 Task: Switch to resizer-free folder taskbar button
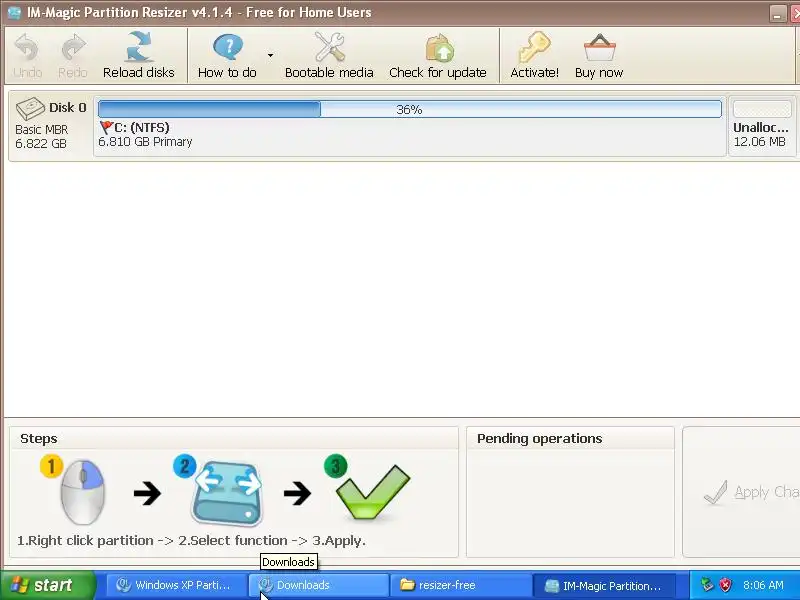tap(460, 585)
